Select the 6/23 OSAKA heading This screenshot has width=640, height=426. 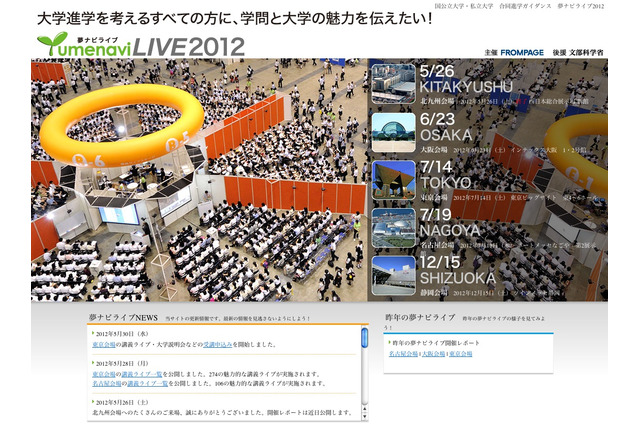446,127
